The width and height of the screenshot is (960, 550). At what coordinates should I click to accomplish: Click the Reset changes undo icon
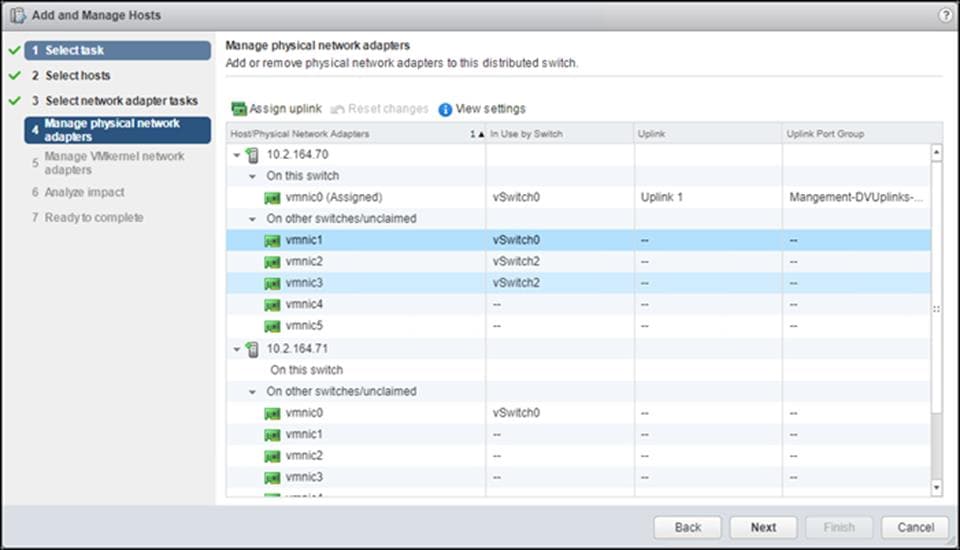tap(337, 110)
